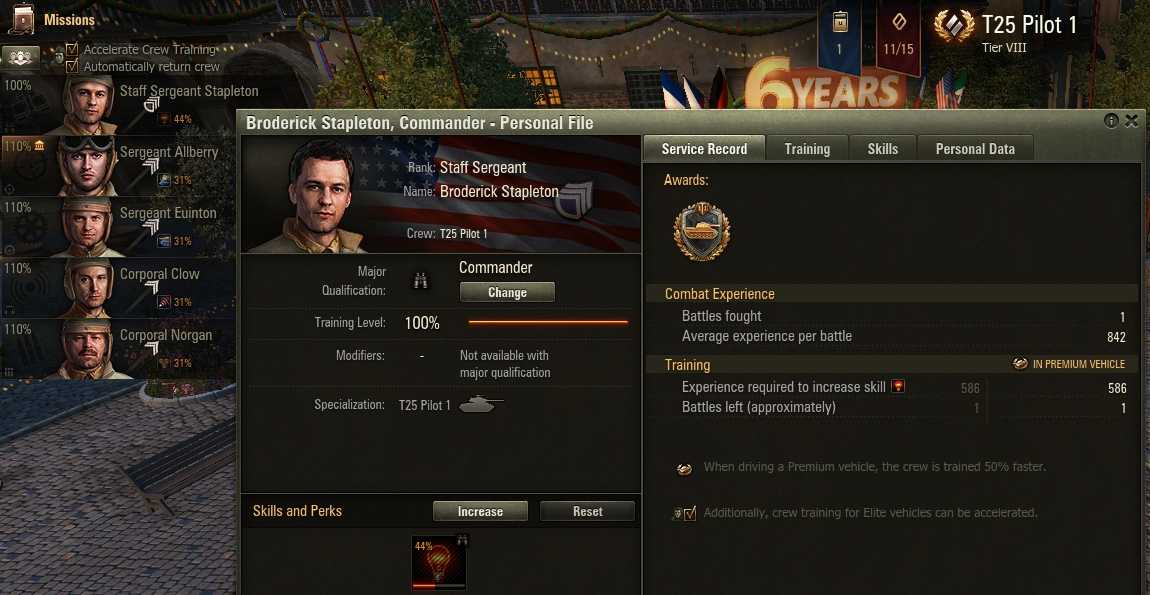Select crew member Sergeant Allberry

[119, 166]
